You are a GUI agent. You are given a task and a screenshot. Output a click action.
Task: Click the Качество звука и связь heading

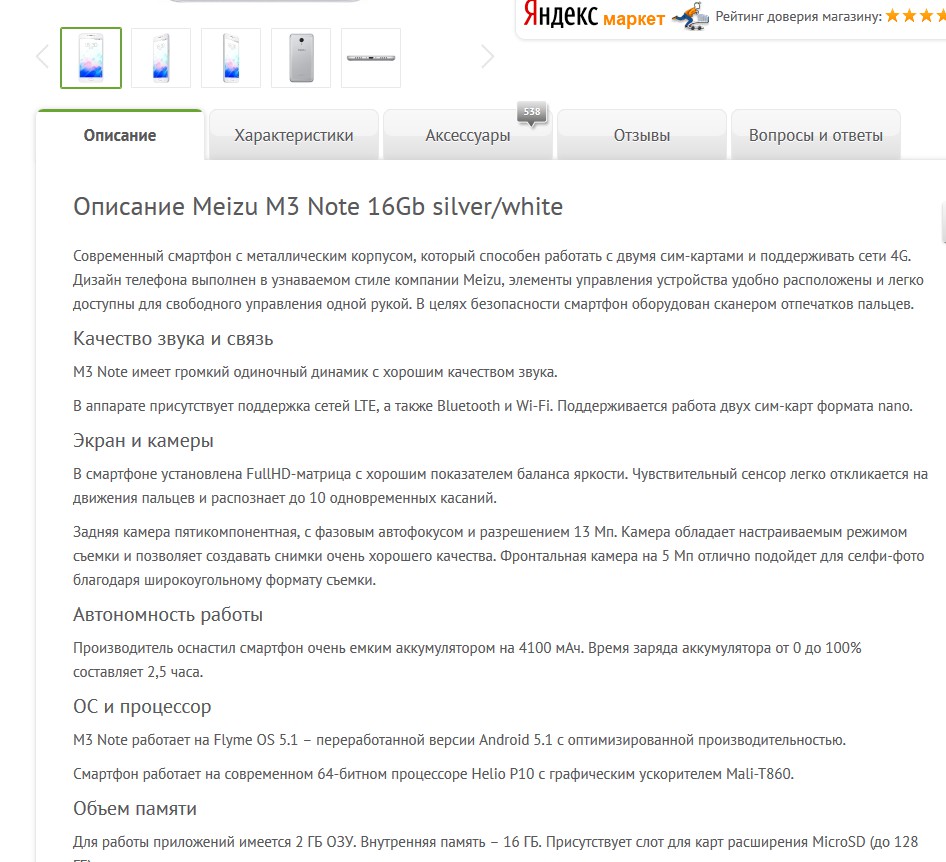coord(173,339)
